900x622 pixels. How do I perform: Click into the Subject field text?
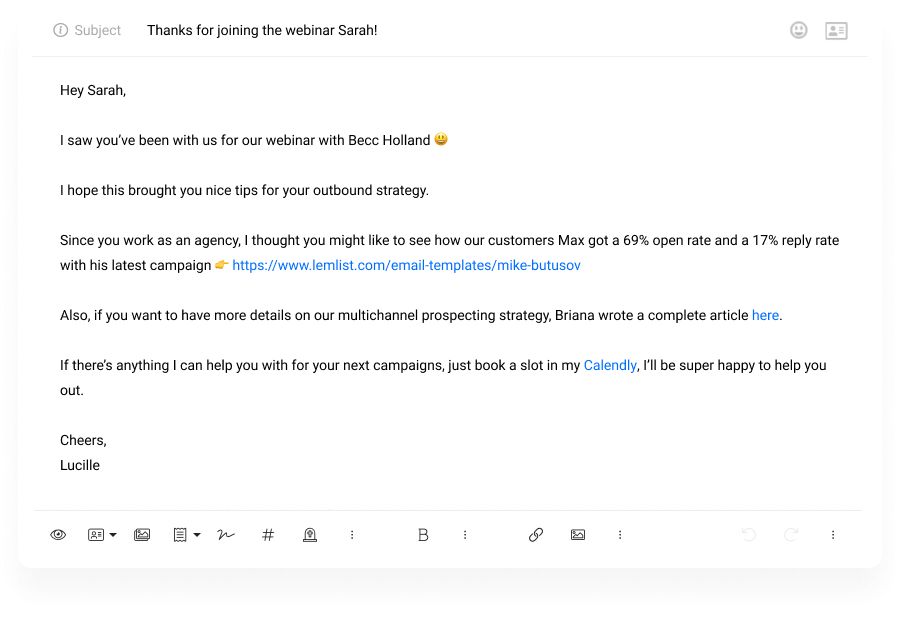pyautogui.click(x=262, y=31)
